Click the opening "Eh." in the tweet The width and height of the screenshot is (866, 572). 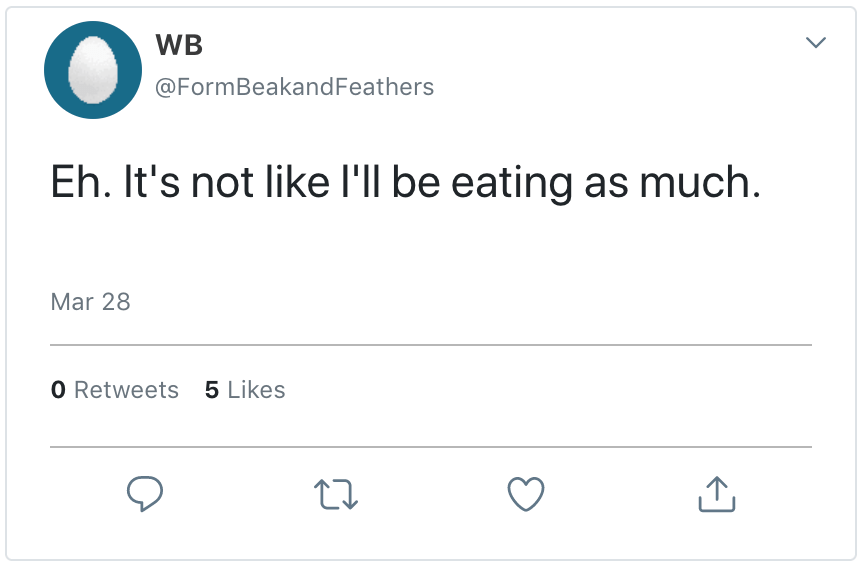point(79,185)
